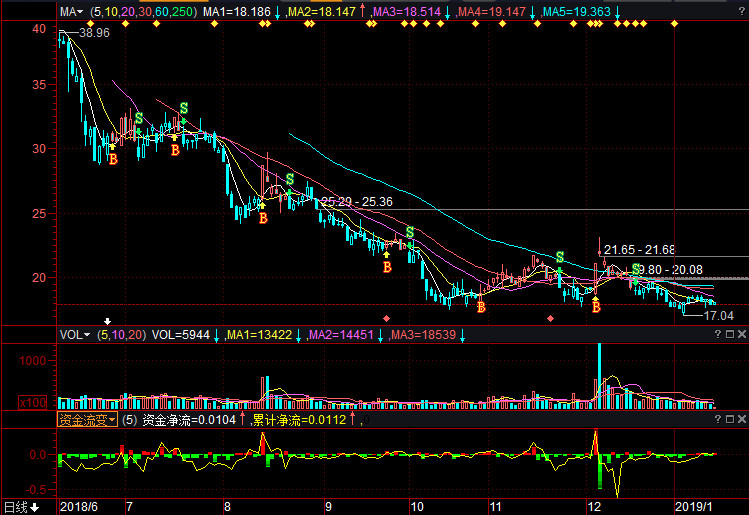Click the 2018/6 date on timeline
The width and height of the screenshot is (749, 515).
78,507
